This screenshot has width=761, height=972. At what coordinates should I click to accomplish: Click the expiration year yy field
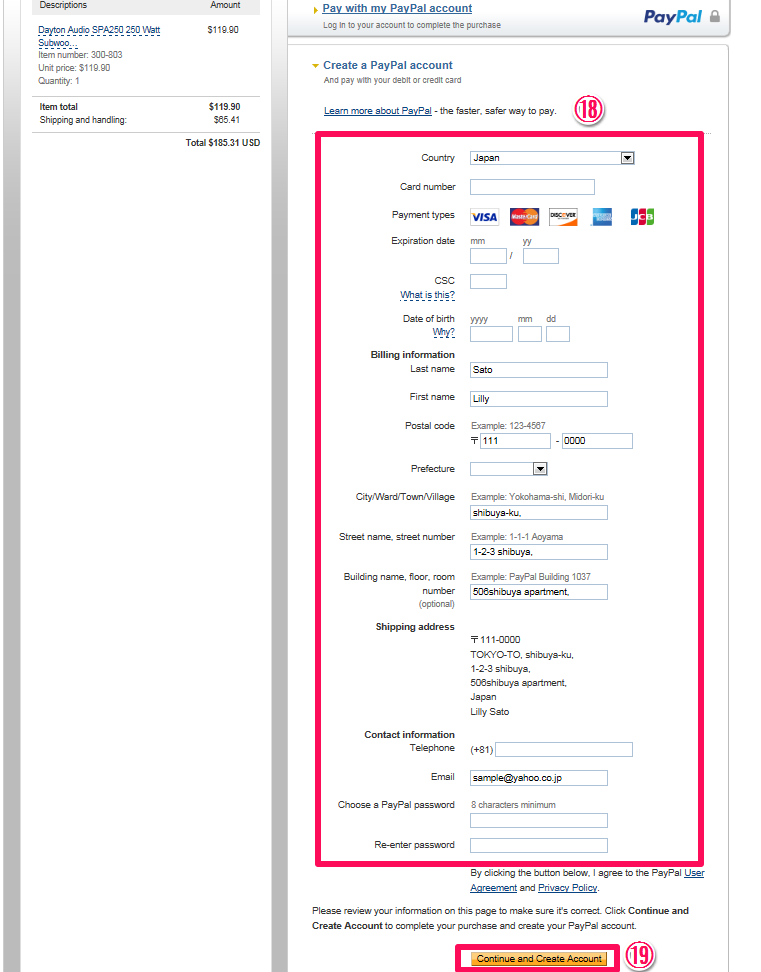pyautogui.click(x=540, y=256)
